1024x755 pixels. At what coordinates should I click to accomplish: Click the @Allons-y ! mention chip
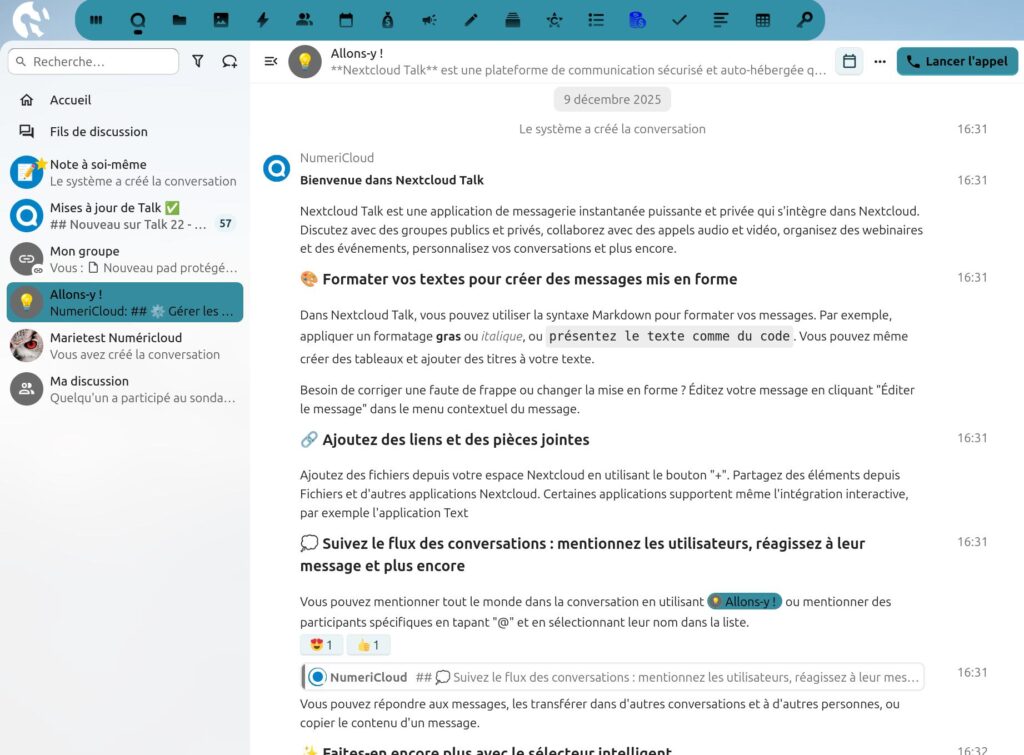tap(744, 602)
